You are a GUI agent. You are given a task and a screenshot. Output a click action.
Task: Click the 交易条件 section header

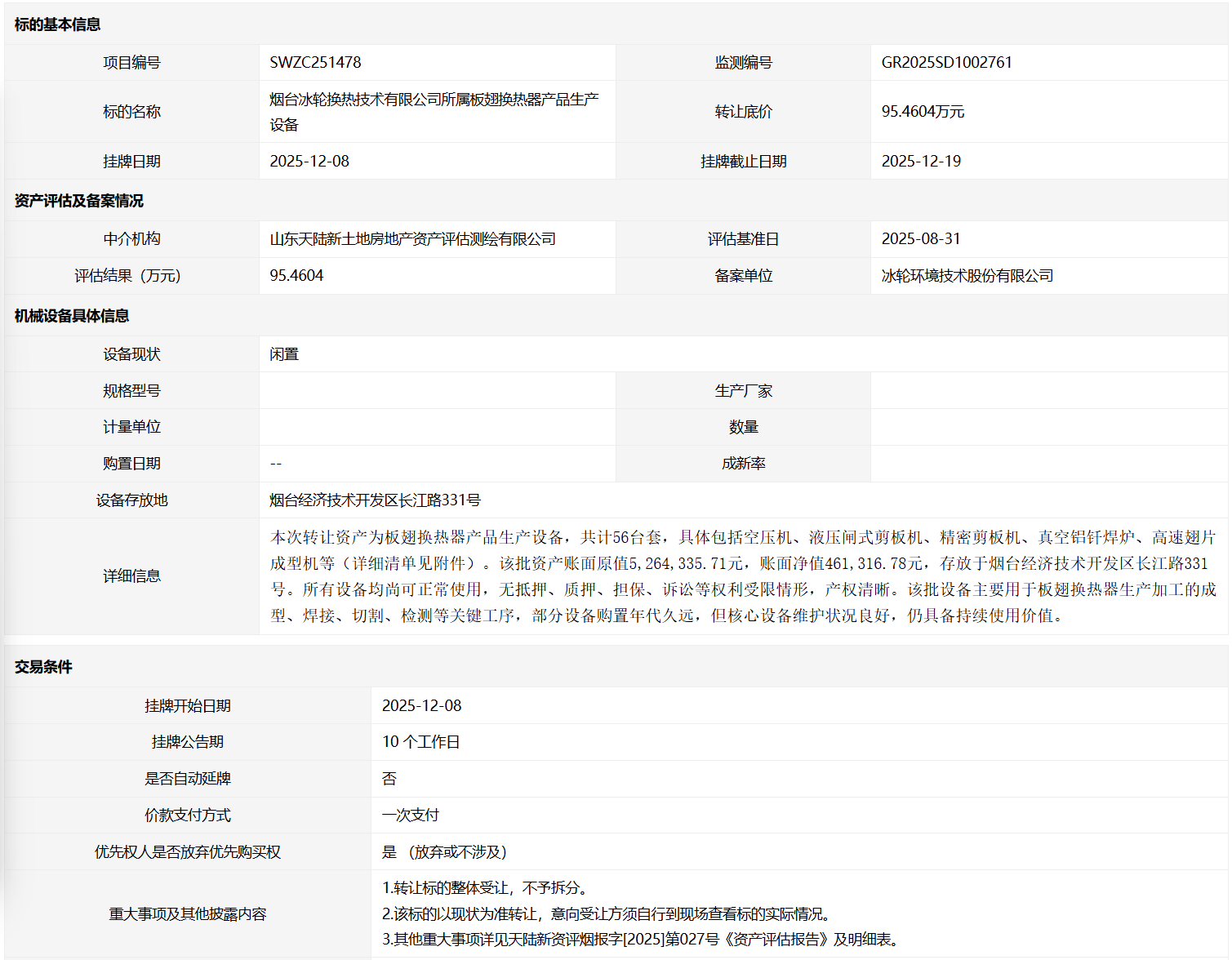(43, 667)
